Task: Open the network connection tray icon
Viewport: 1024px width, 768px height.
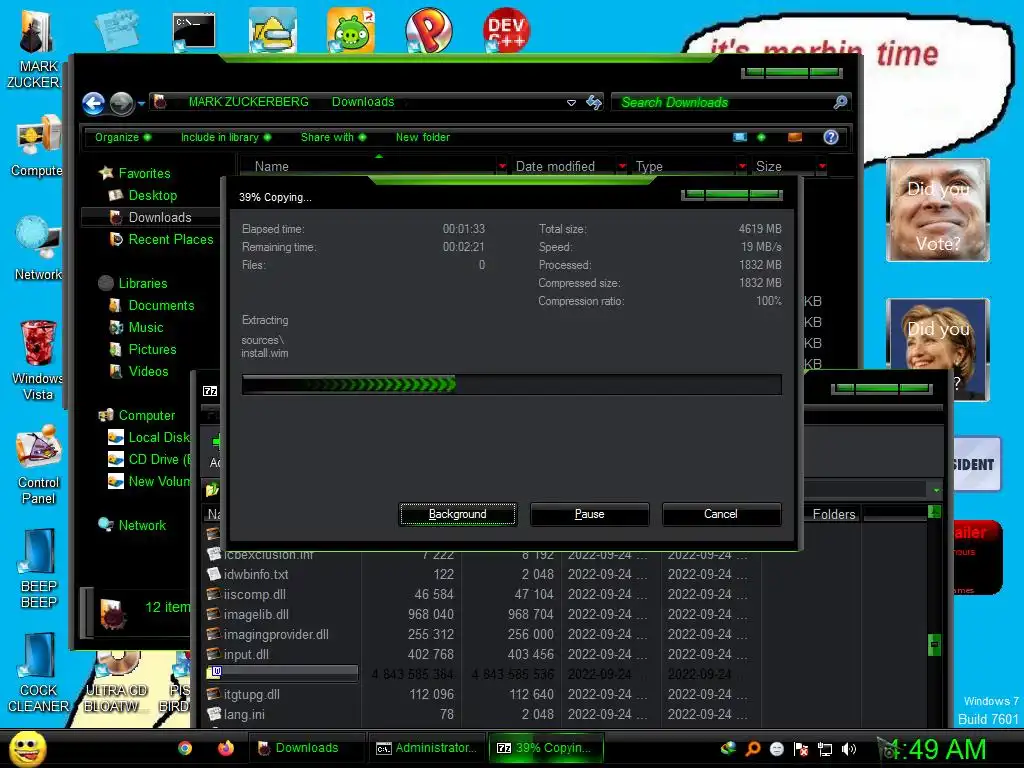Action: pos(825,749)
